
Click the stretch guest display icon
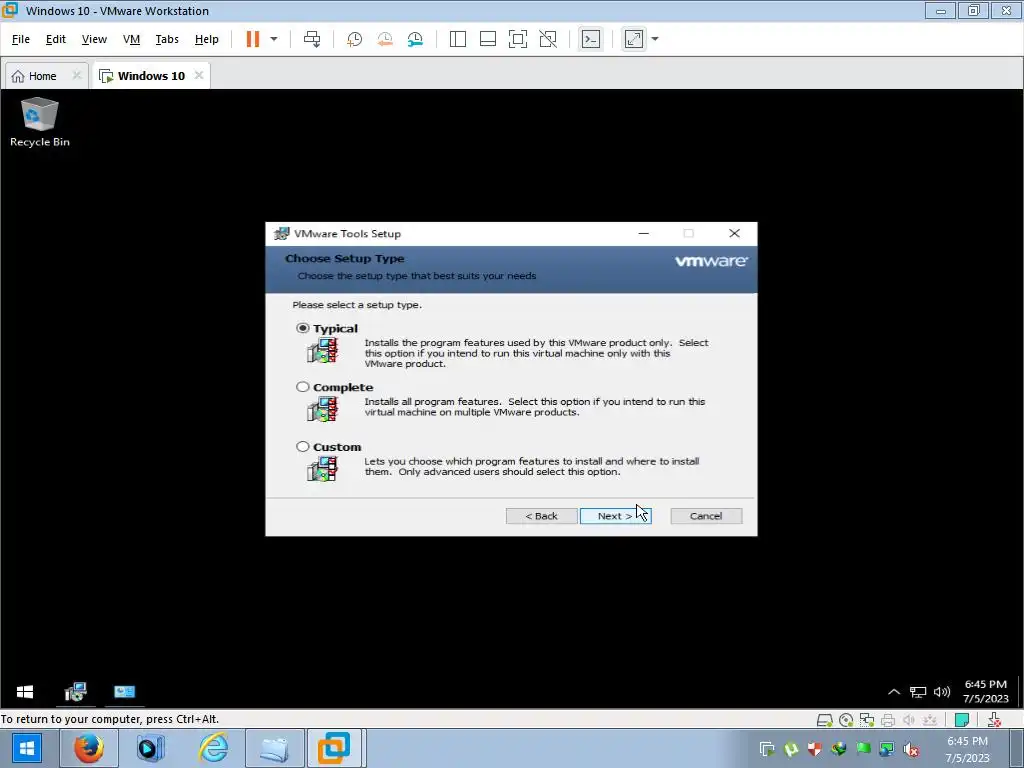pos(634,39)
